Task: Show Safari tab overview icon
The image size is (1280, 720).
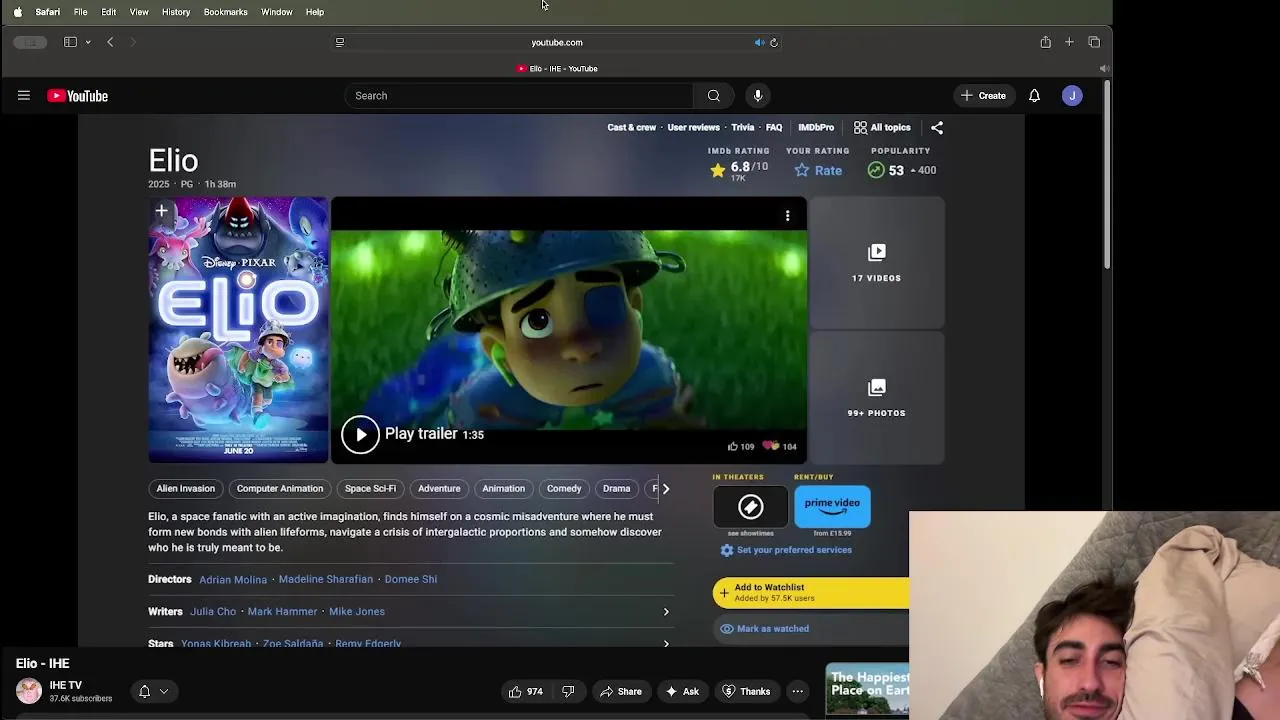Action: 1094,42
